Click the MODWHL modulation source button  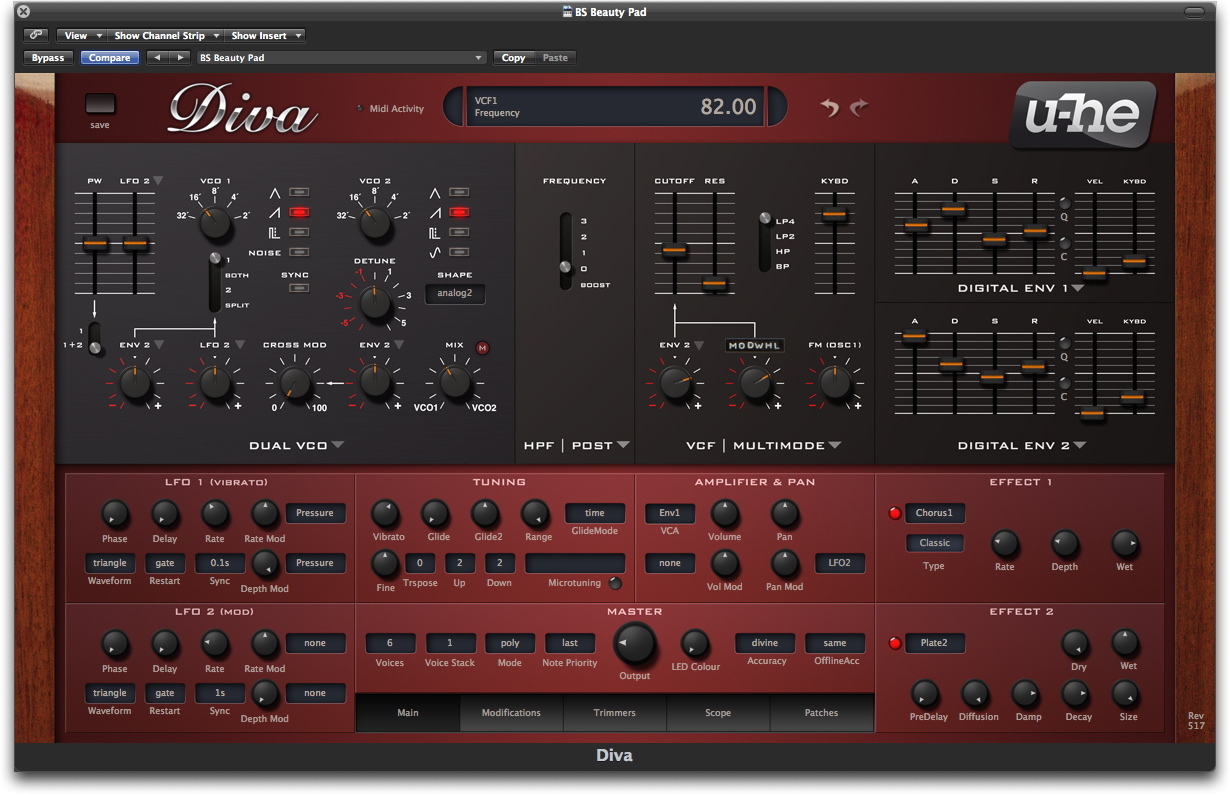[x=755, y=345]
